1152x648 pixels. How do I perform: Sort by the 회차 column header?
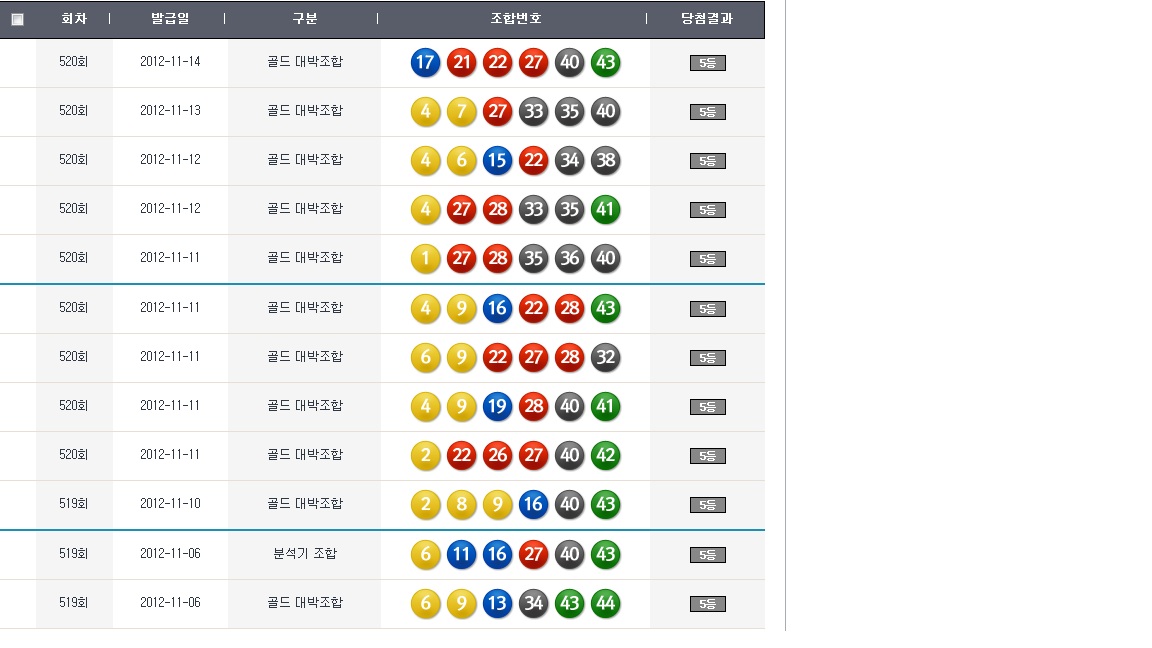coord(74,19)
